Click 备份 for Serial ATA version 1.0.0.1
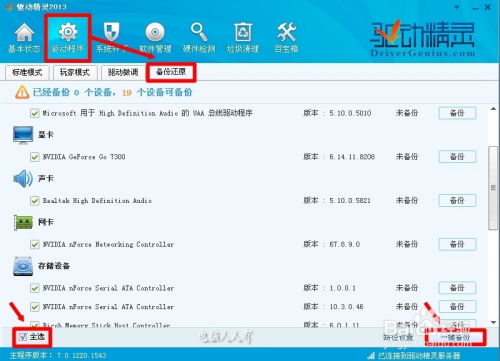Viewport: 500px width, 361px height. click(457, 288)
